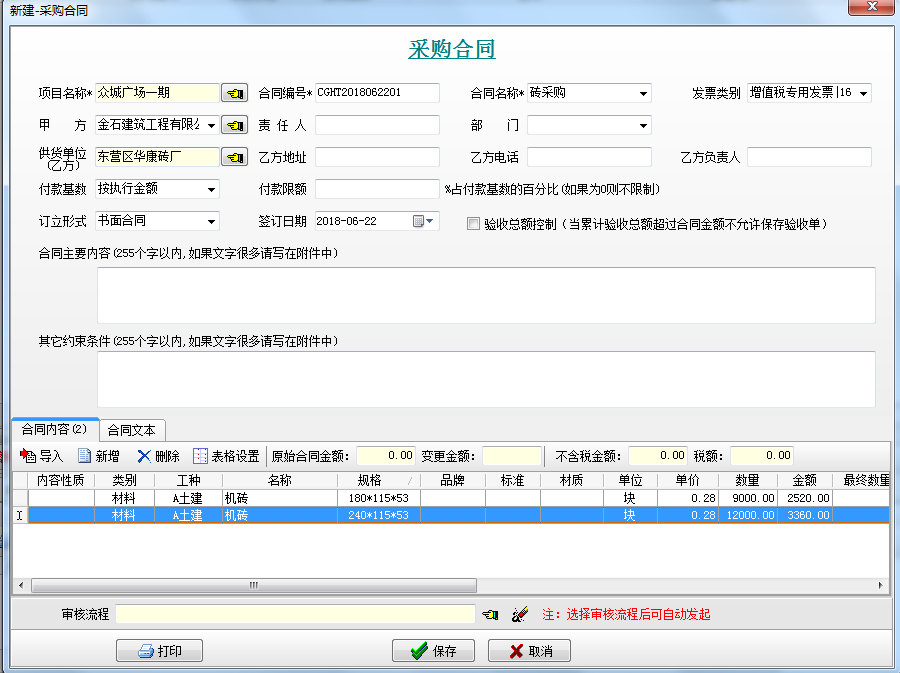Open the 签订日期 calendar dropdown
Viewport: 900px width, 673px height.
coord(430,221)
